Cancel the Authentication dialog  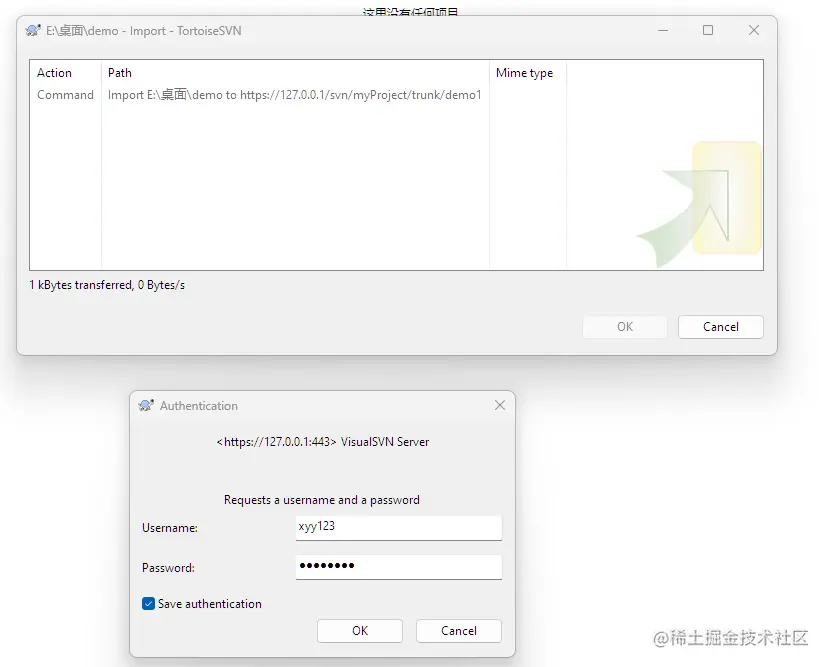click(459, 631)
